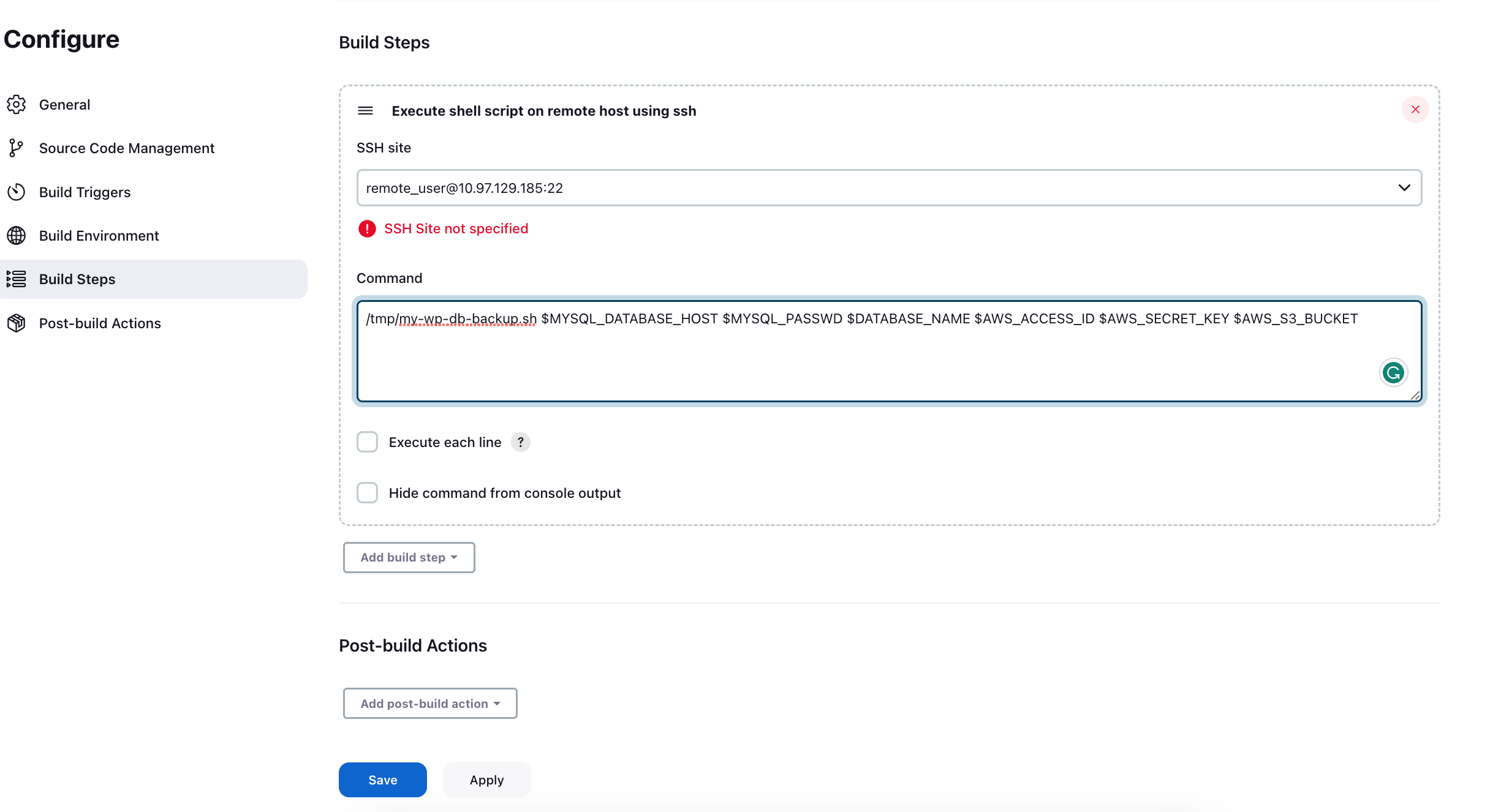Click the drag handle of SSH build step
Image resolution: width=1501 pixels, height=812 pixels.
click(x=366, y=111)
